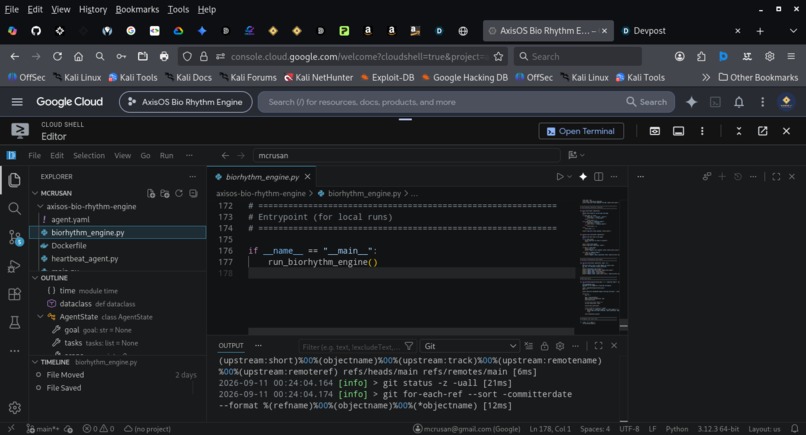Viewport: 806px width, 435px height.
Task: Open Gemini sparkle in editor toolbar
Action: 583,176
